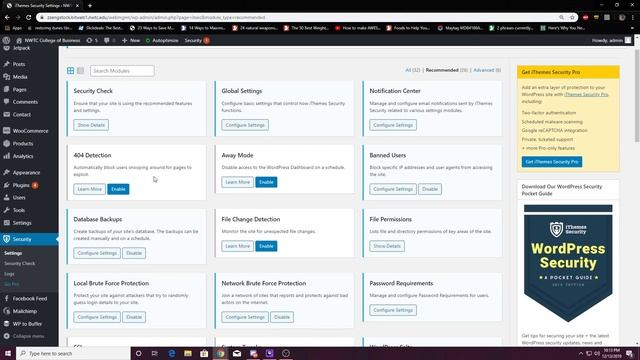640x360 pixels.
Task: Open File Explorer from the taskbar
Action: (x=188, y=353)
